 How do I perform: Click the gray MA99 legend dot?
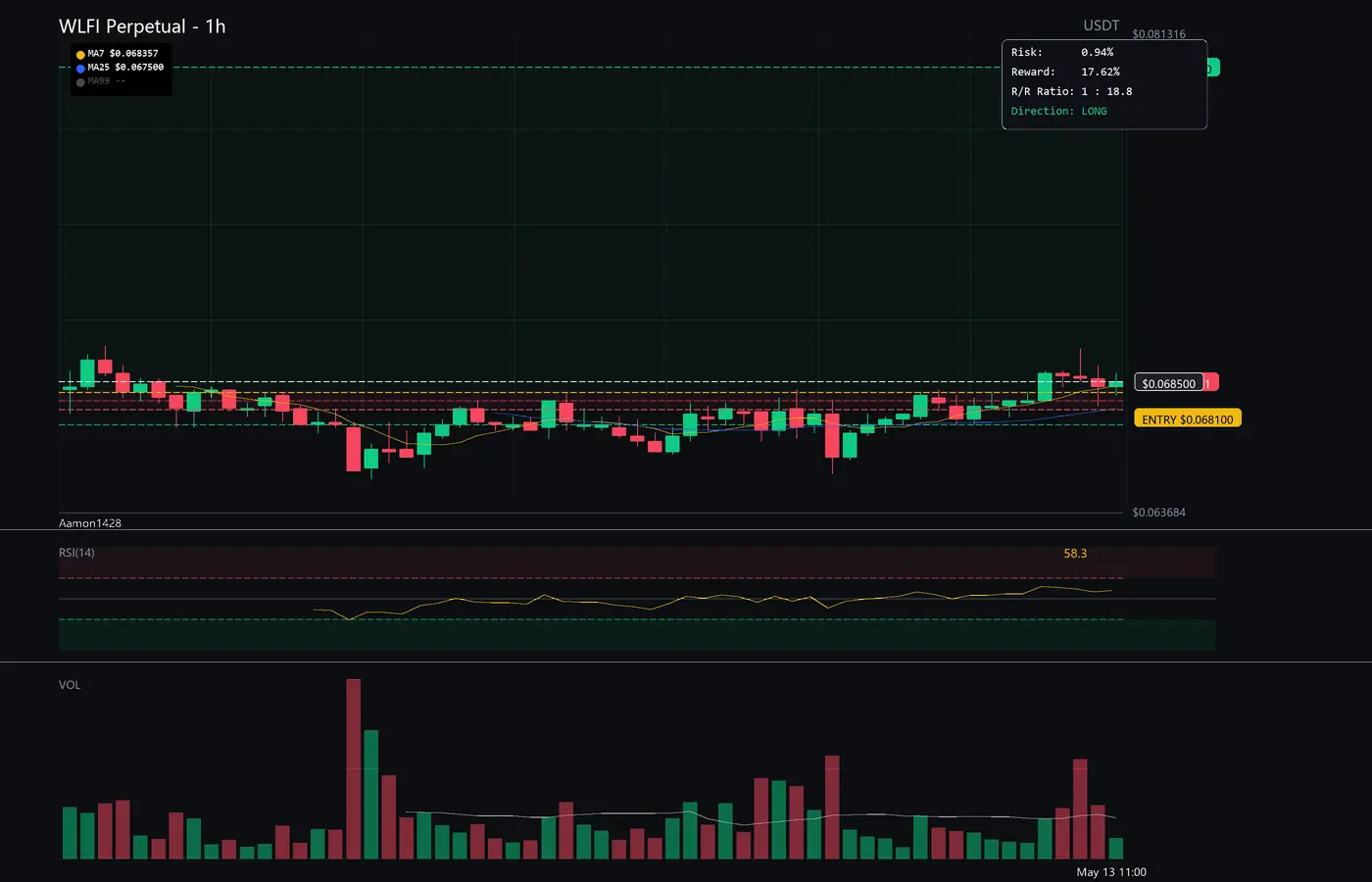pos(80,82)
